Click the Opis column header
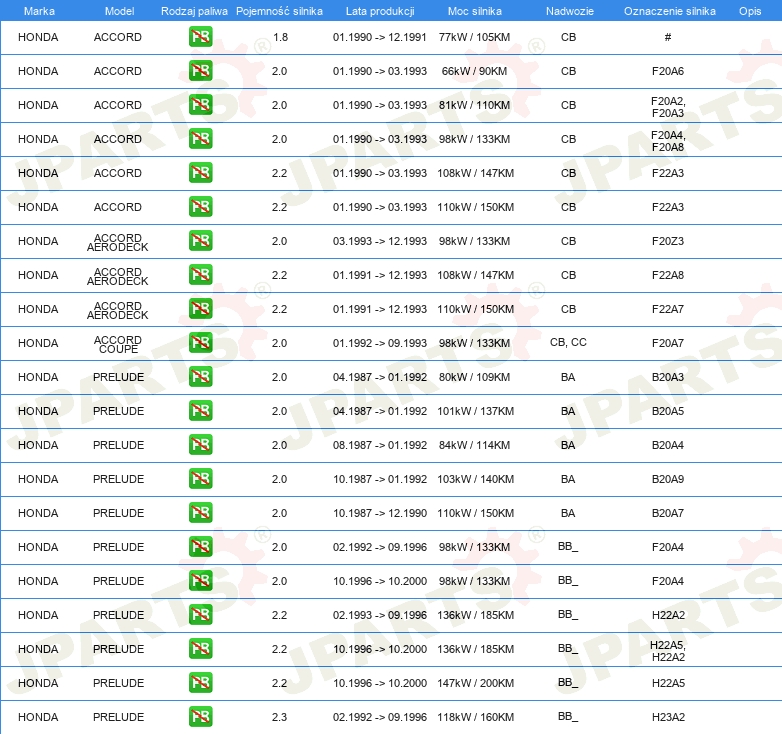 (750, 11)
